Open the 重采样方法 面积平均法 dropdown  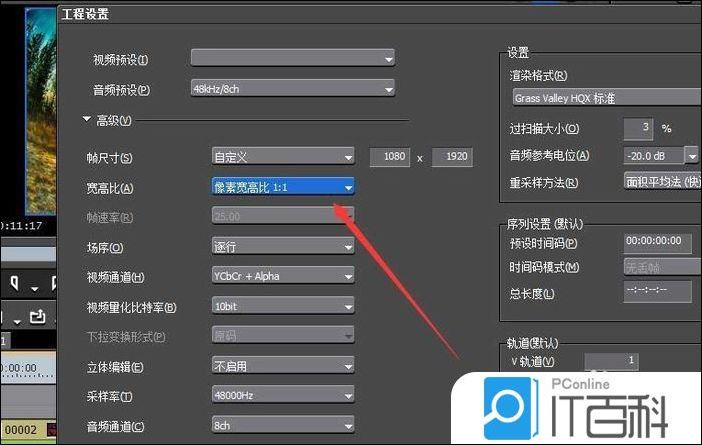click(x=663, y=181)
